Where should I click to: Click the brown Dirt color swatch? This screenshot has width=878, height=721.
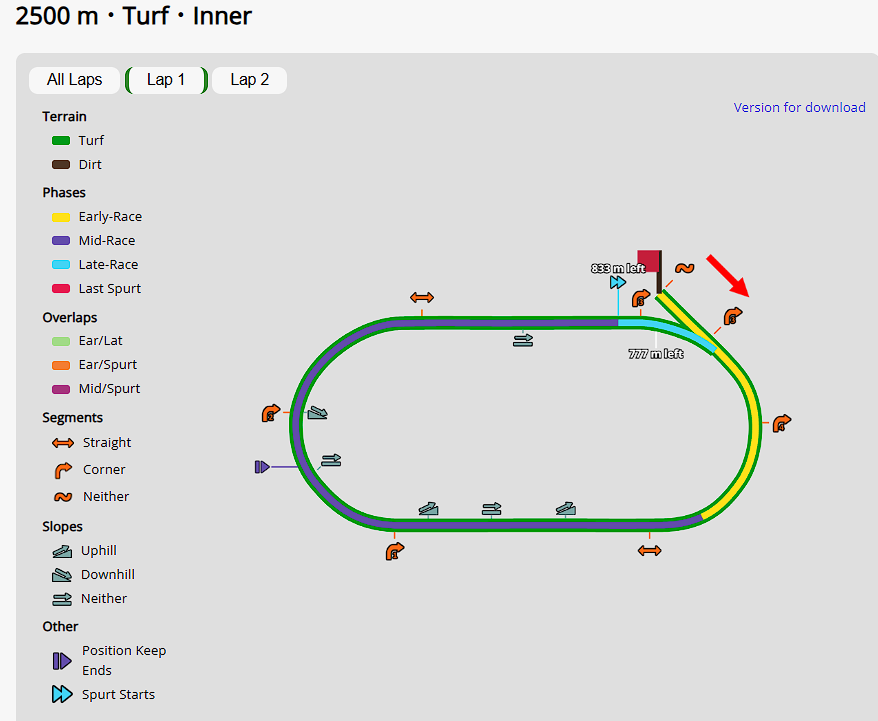[x=61, y=165]
